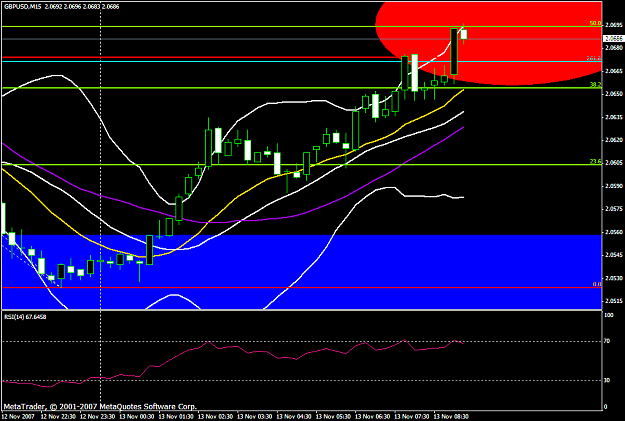The height and width of the screenshot is (421, 625).
Task: Select the 50.0 Fibonacci level label
Action: click(596, 24)
